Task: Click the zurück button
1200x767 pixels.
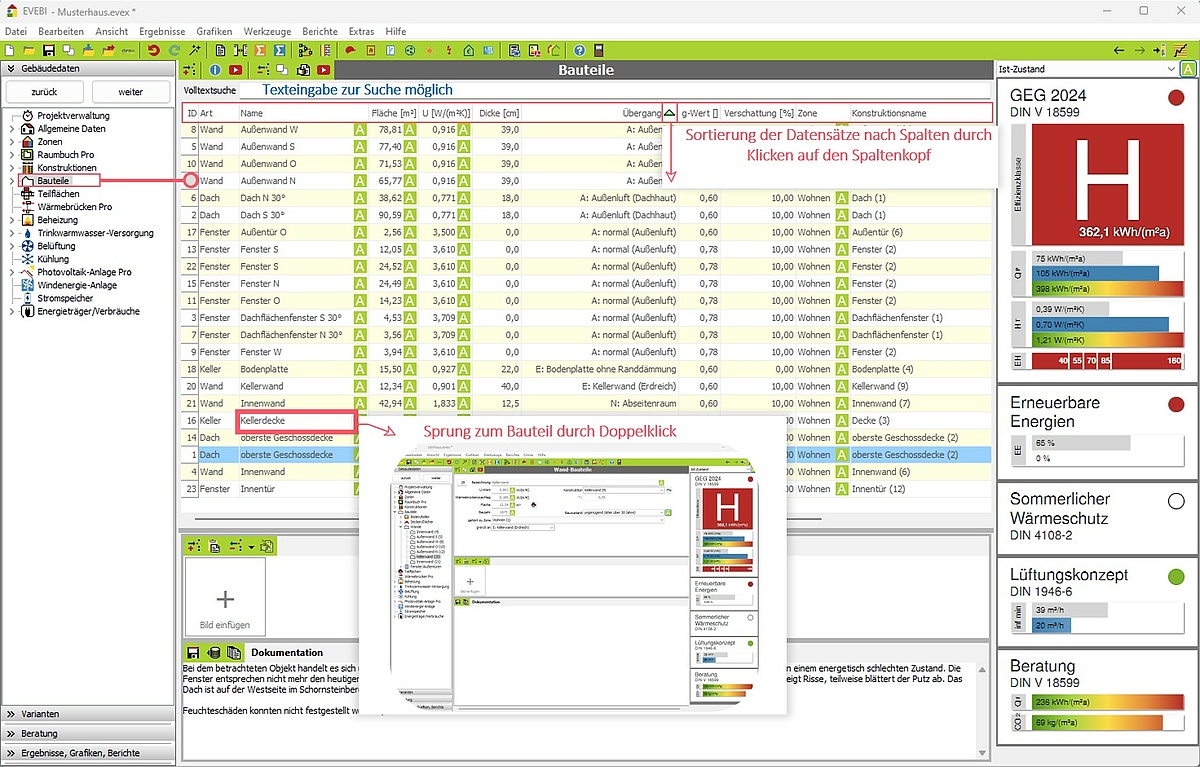Action: click(x=44, y=92)
